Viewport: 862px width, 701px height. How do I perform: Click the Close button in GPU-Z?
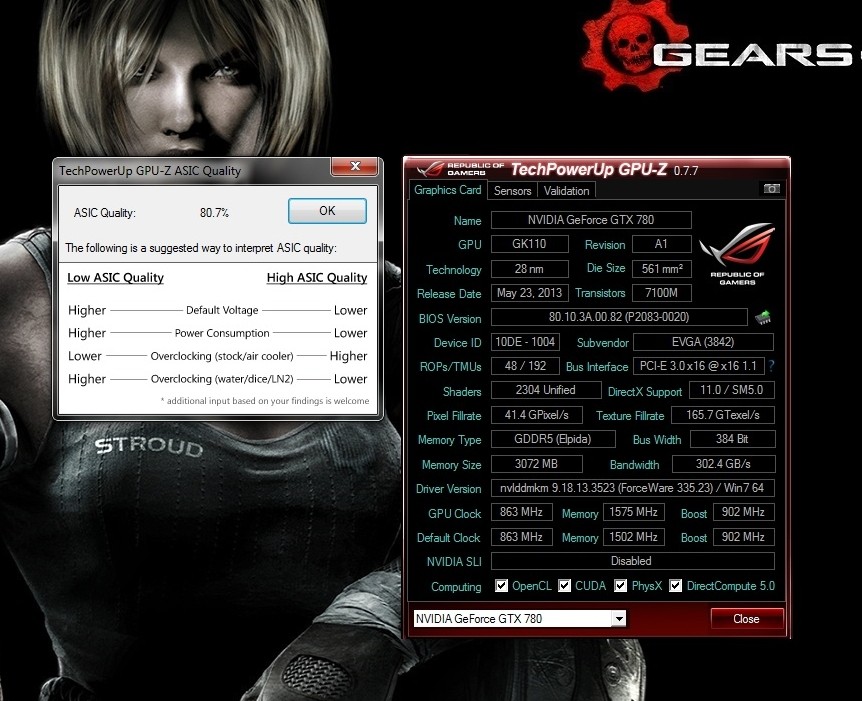(x=746, y=619)
